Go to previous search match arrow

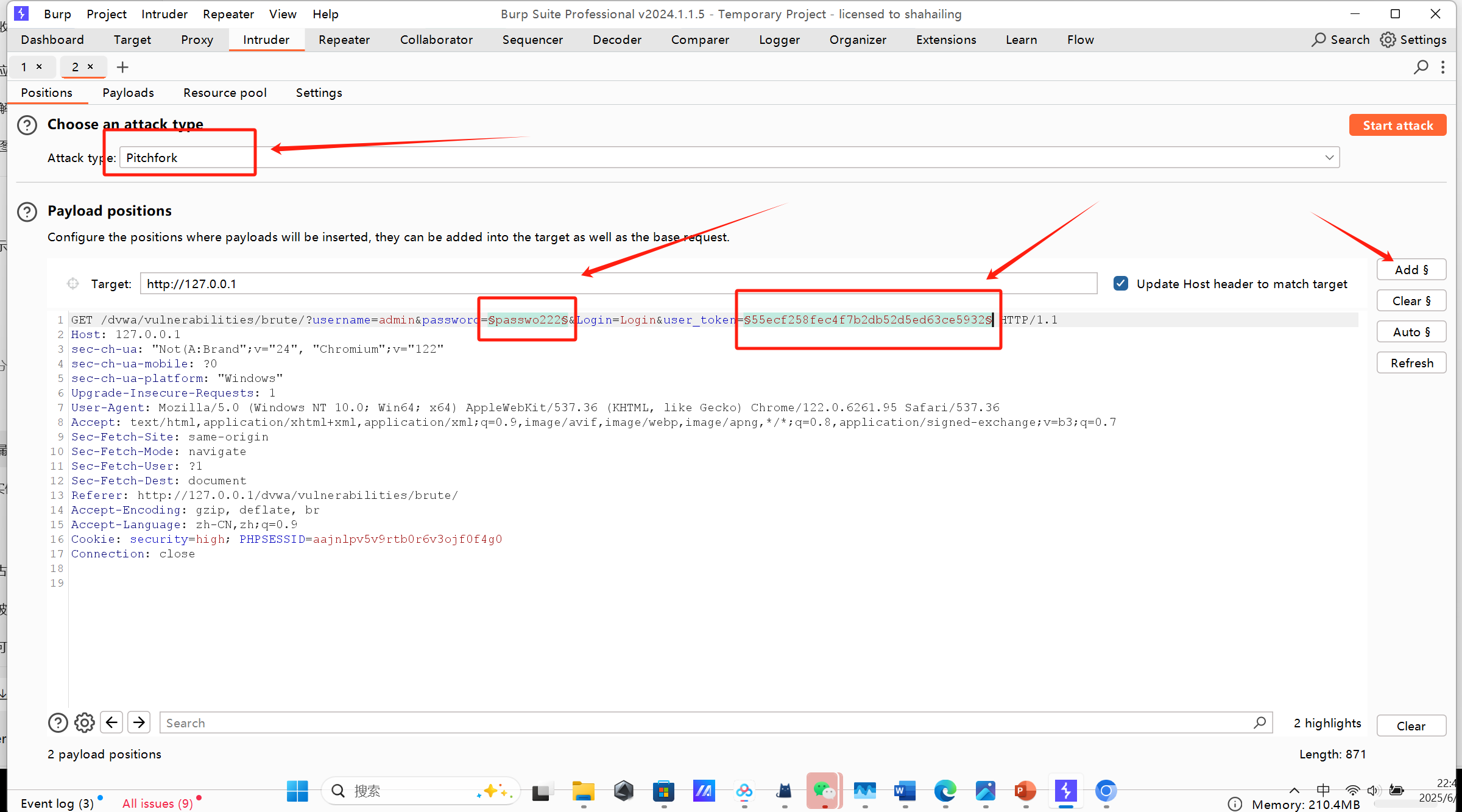click(x=111, y=722)
